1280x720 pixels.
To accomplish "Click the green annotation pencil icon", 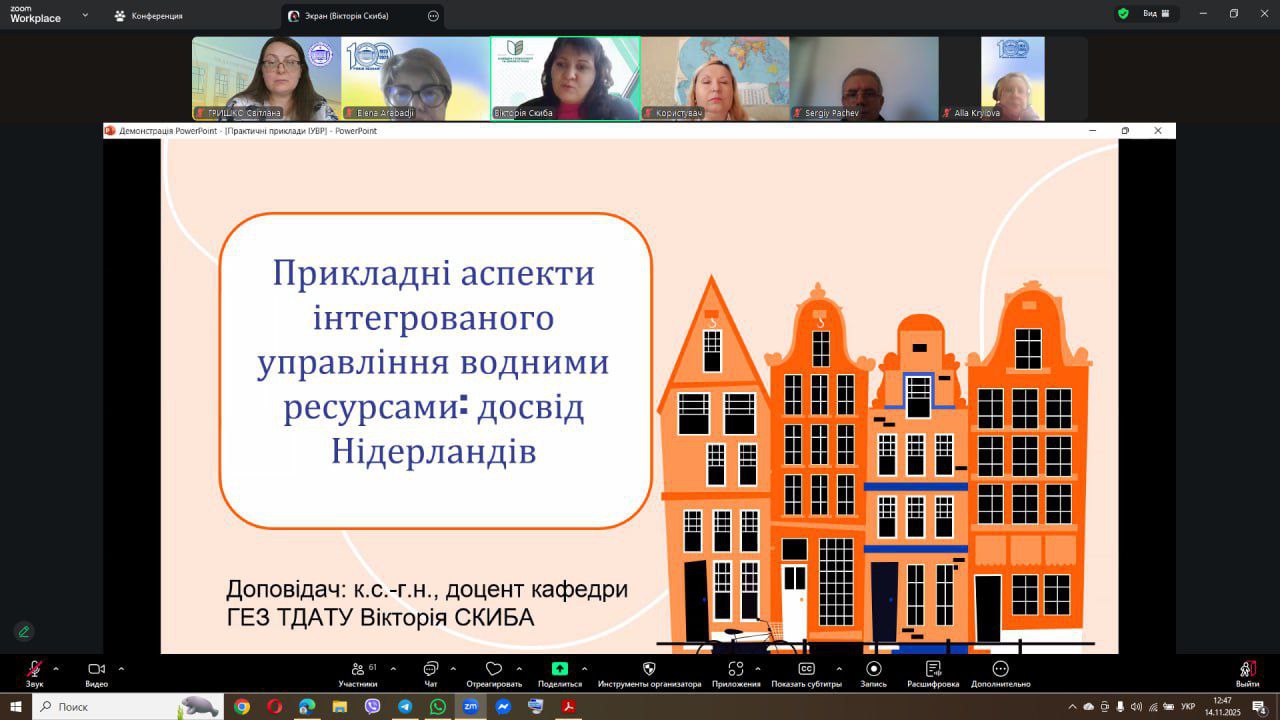I will click(x=24, y=631).
